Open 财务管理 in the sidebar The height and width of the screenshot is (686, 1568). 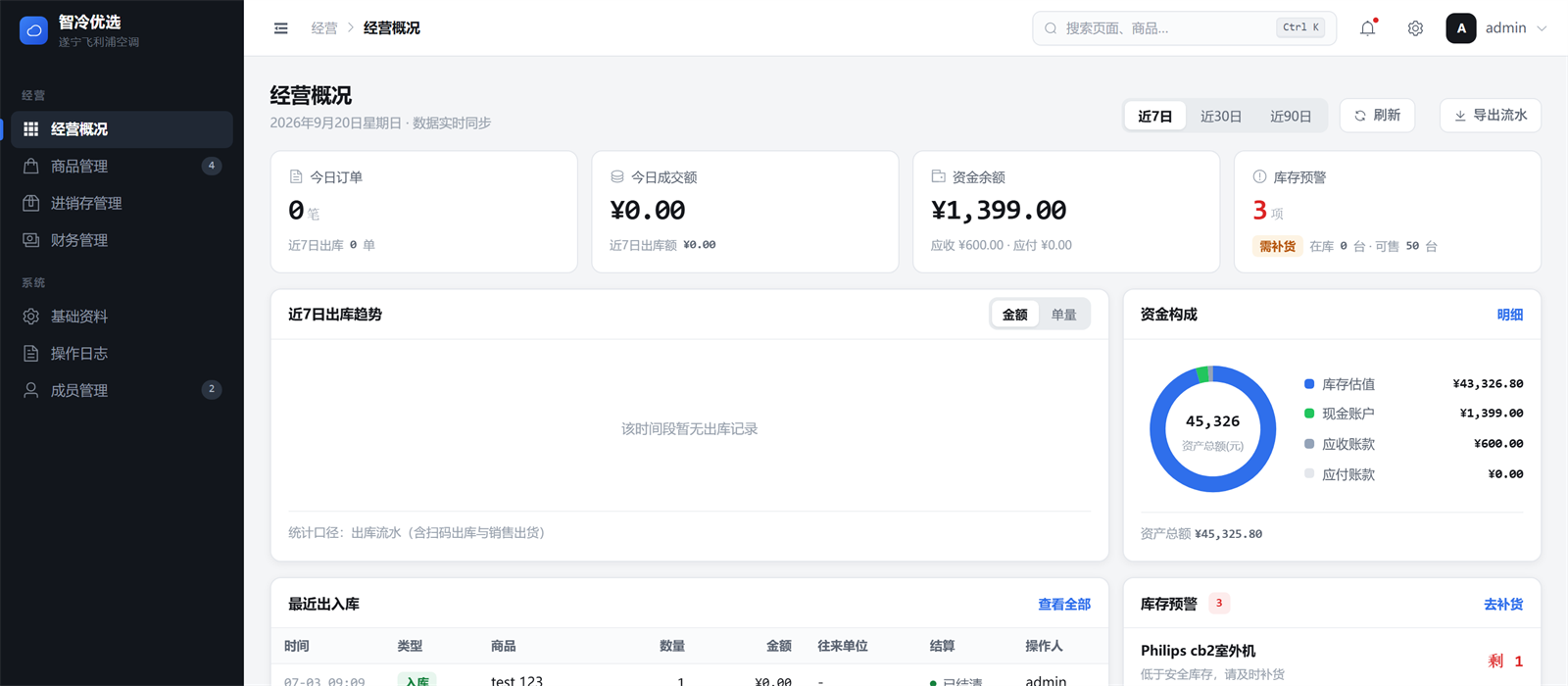pos(122,240)
